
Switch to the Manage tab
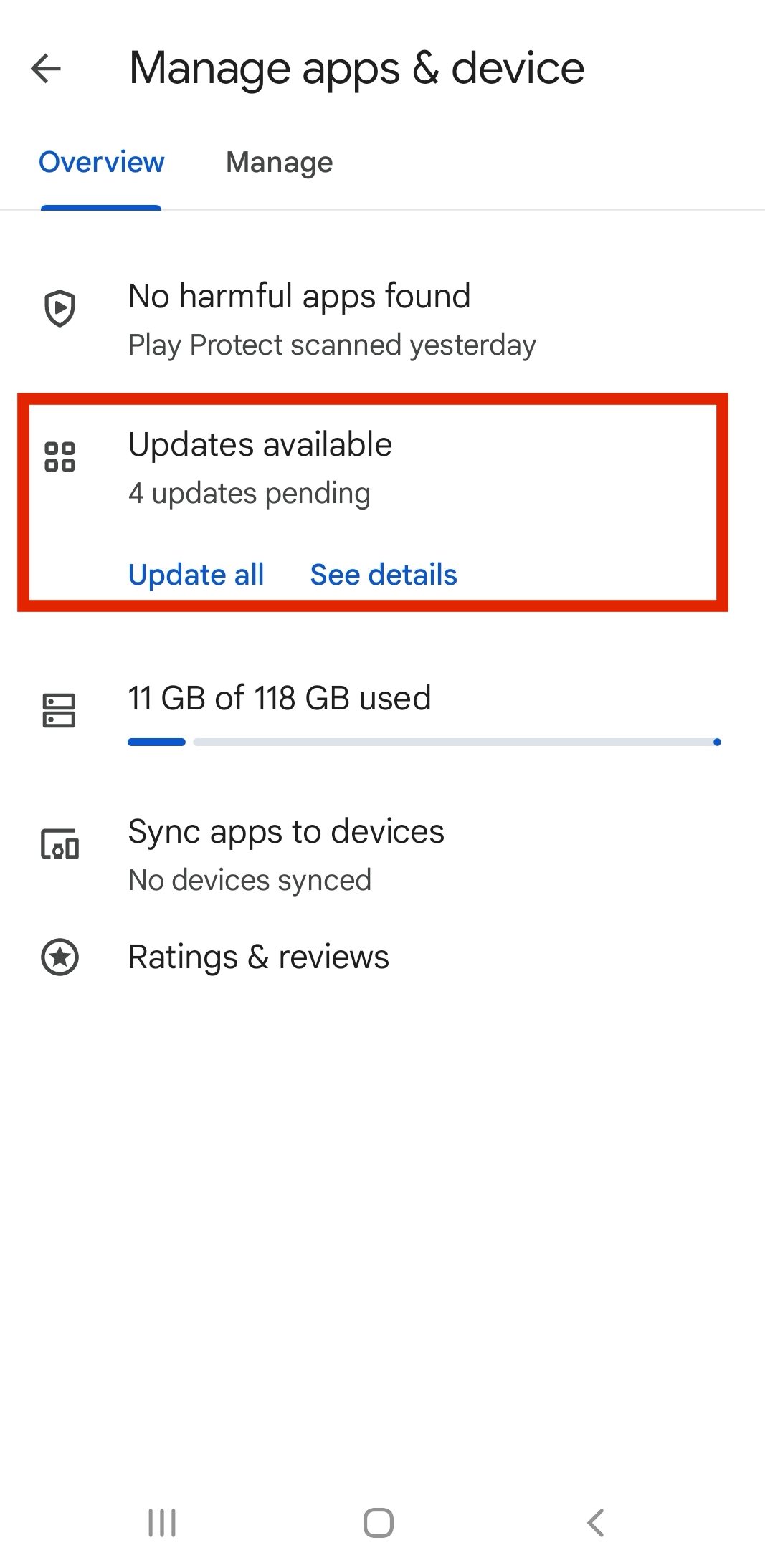(279, 162)
